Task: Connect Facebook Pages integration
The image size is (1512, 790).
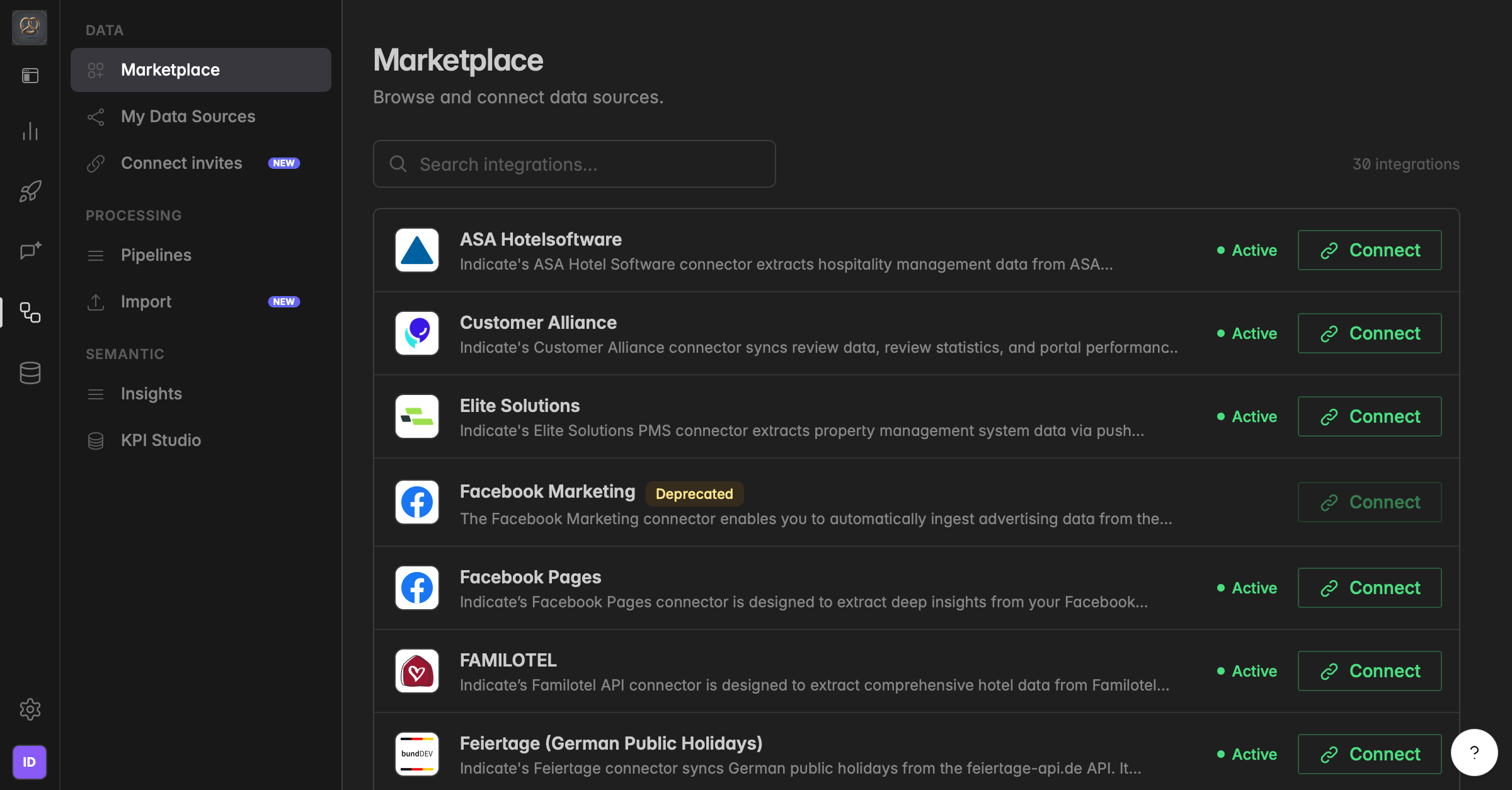Action: 1370,588
